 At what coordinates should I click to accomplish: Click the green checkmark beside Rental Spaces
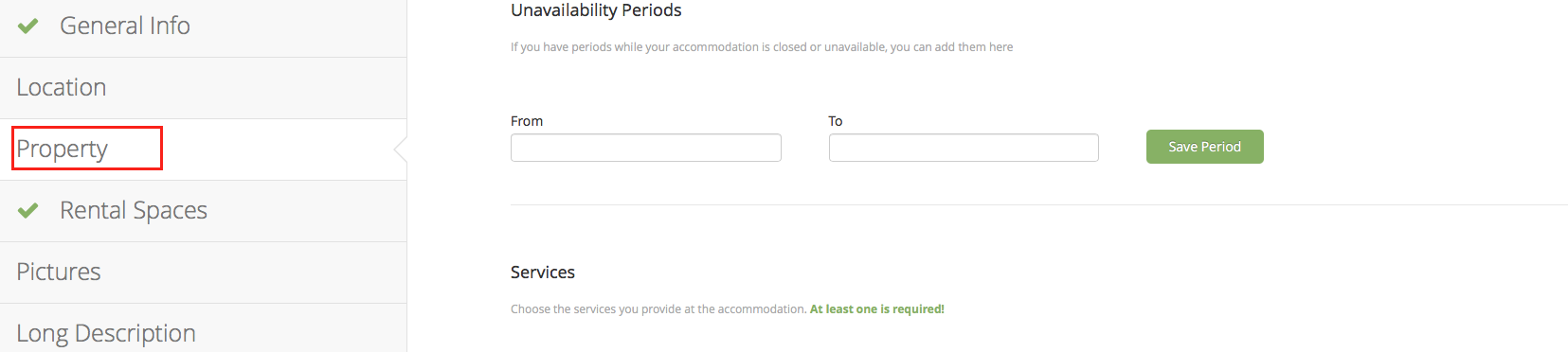tap(28, 210)
